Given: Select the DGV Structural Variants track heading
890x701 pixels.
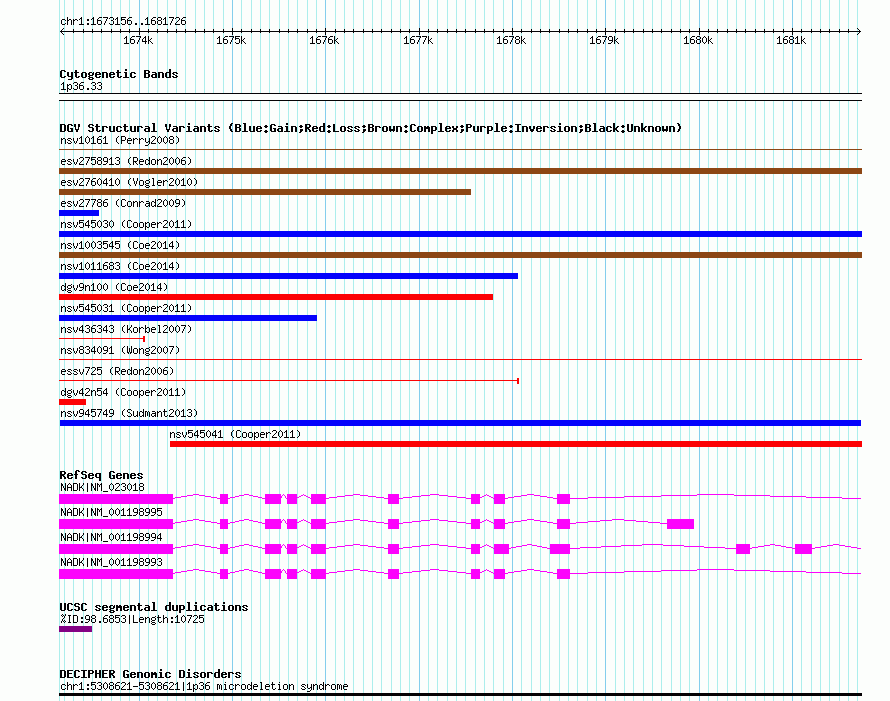Looking at the screenshot, I should (370, 128).
